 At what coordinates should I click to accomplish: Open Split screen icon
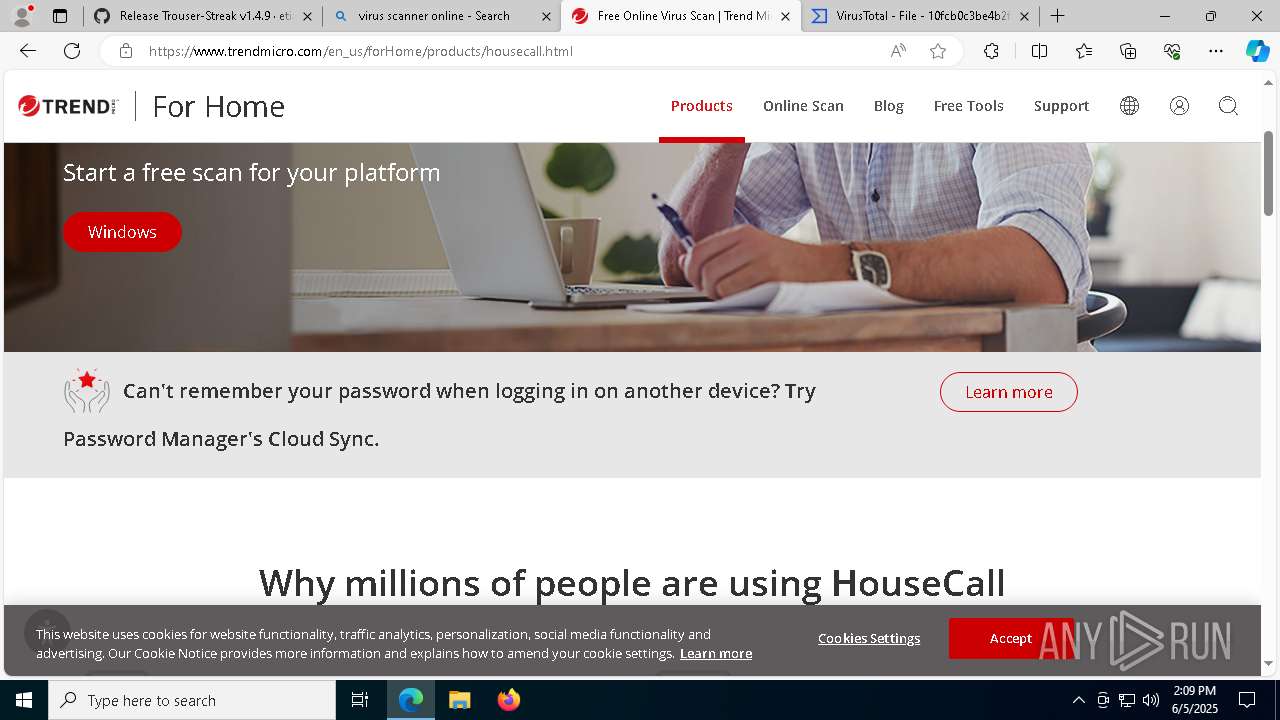[x=1039, y=51]
